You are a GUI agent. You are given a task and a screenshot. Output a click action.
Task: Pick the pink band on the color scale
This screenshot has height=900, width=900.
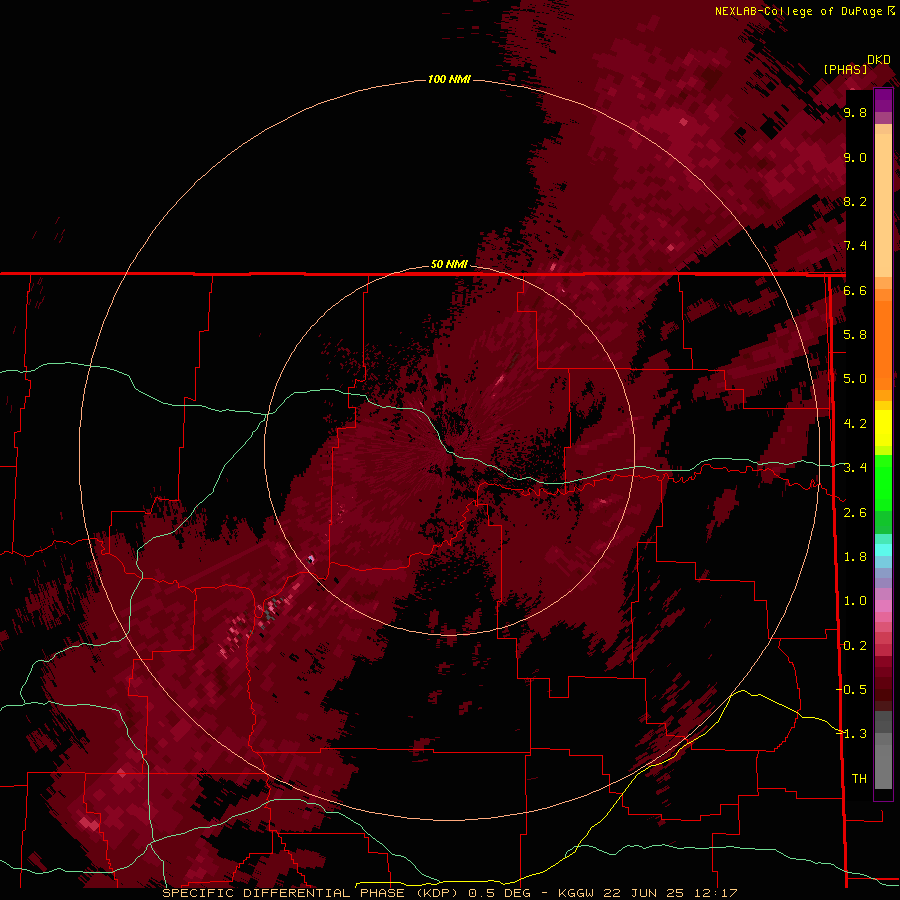point(883,606)
